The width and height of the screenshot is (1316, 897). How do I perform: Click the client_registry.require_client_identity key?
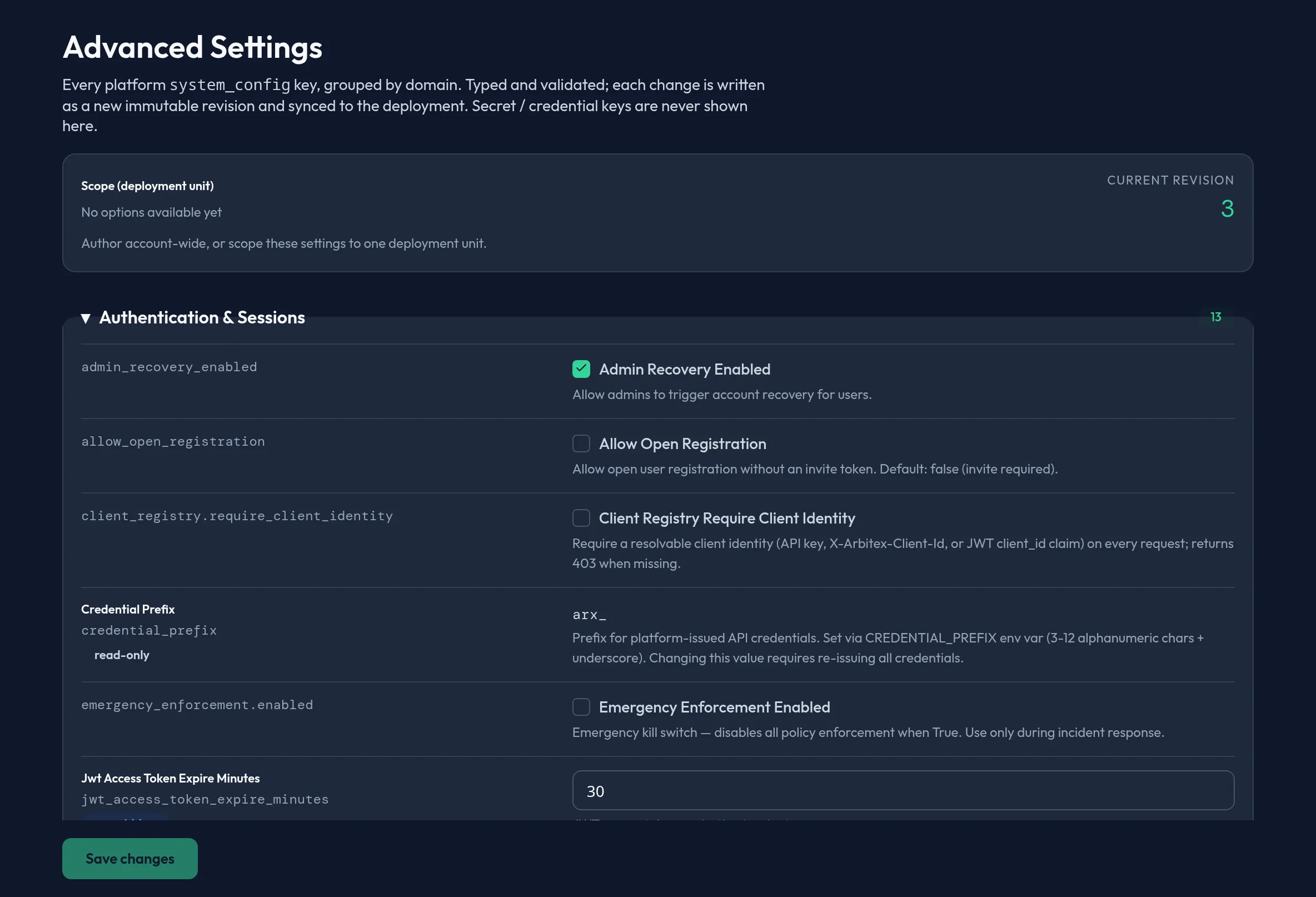click(237, 516)
